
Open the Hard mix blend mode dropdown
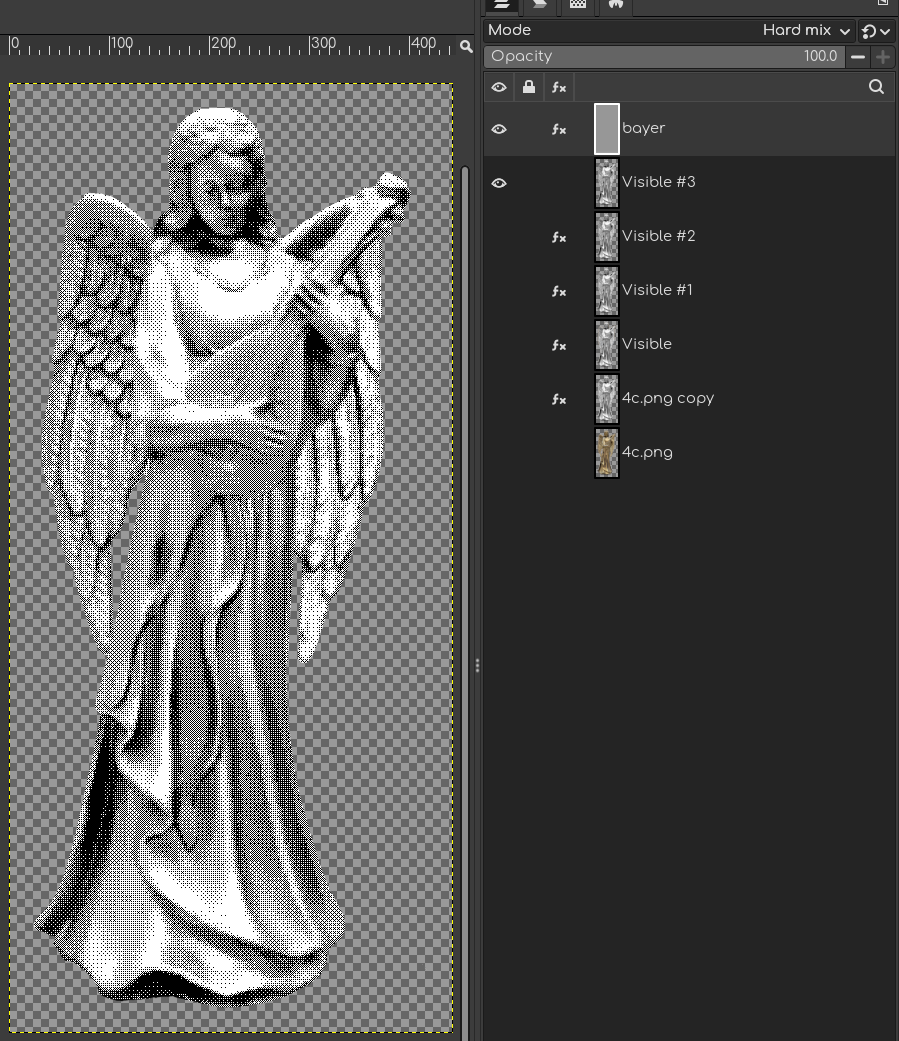[x=806, y=31]
